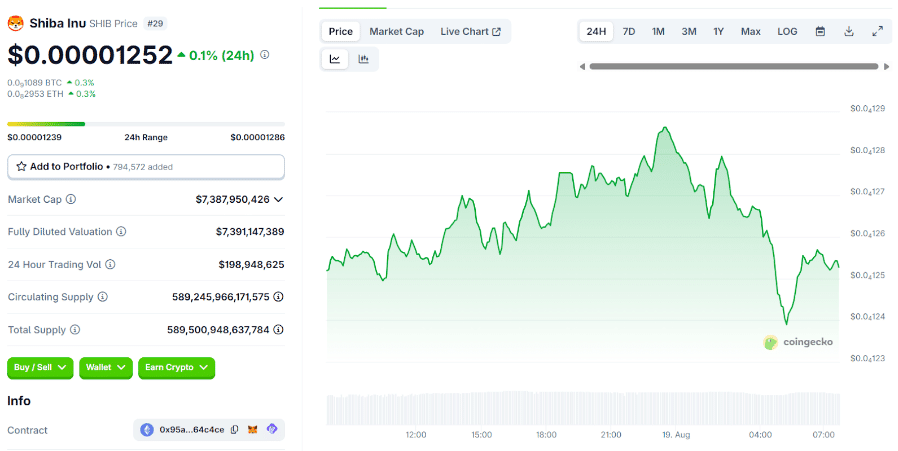Open info icon beside total supply value
The height and width of the screenshot is (451, 898).
(x=278, y=330)
